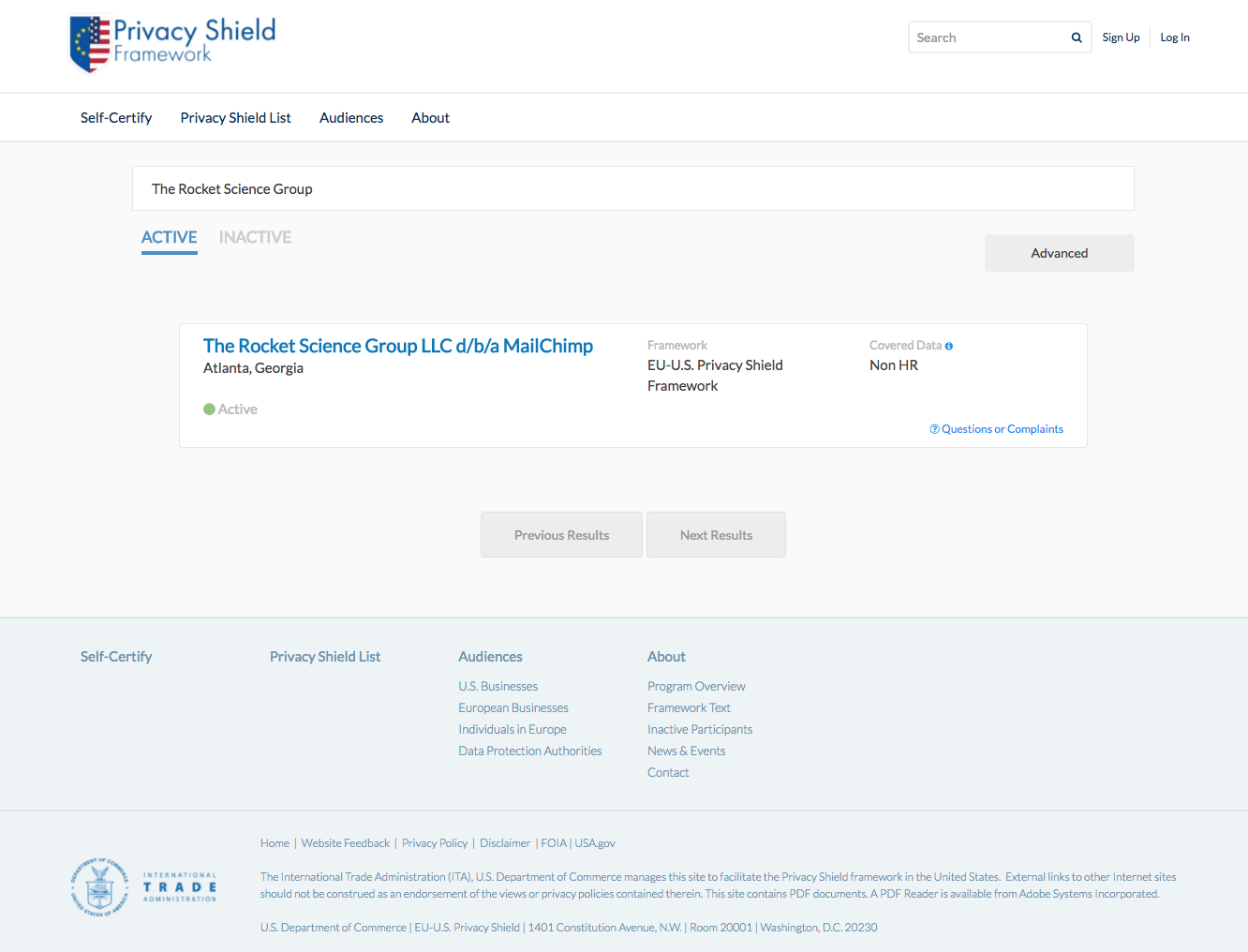Open the Advanced search options
1248x952 pixels.
coord(1060,253)
